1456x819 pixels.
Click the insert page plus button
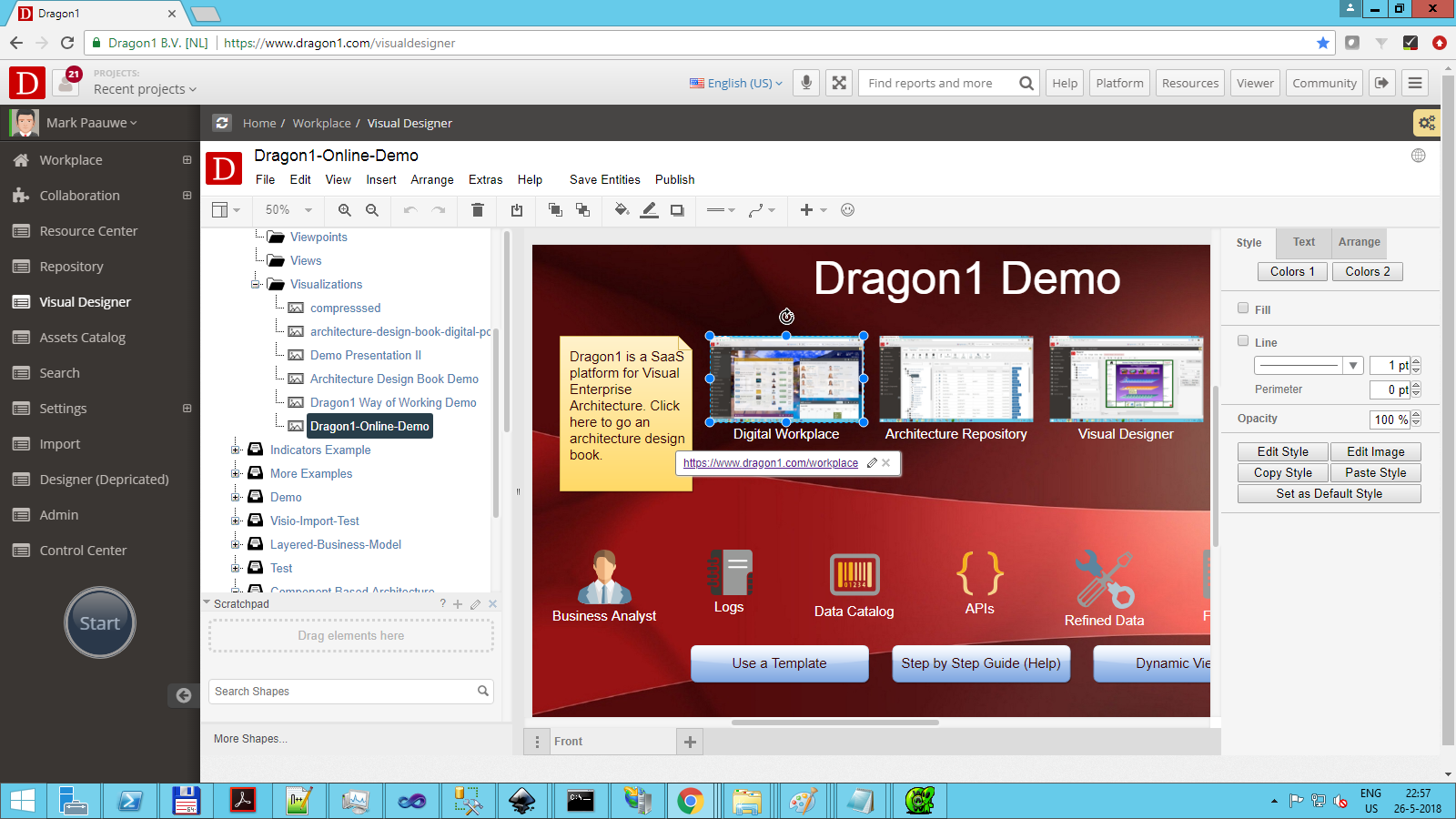pyautogui.click(x=690, y=742)
